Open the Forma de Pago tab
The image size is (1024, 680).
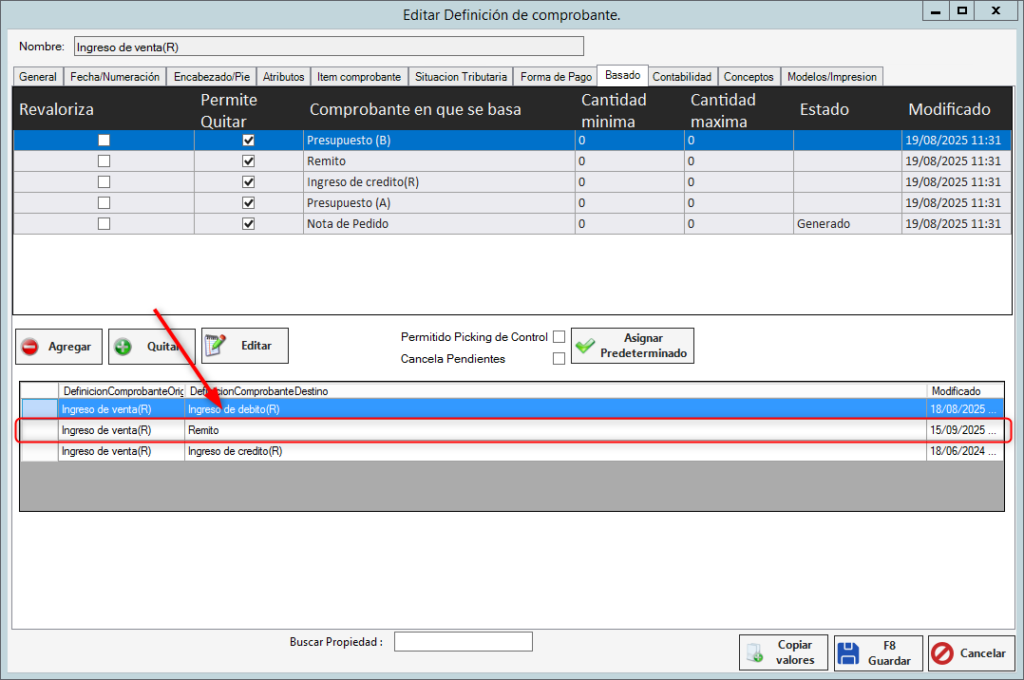pos(555,77)
